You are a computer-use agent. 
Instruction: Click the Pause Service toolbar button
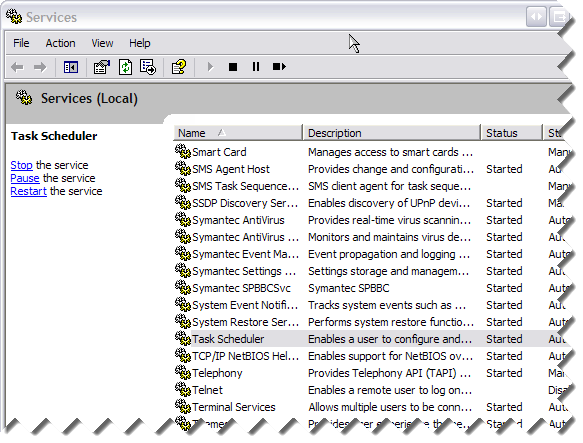[x=256, y=67]
